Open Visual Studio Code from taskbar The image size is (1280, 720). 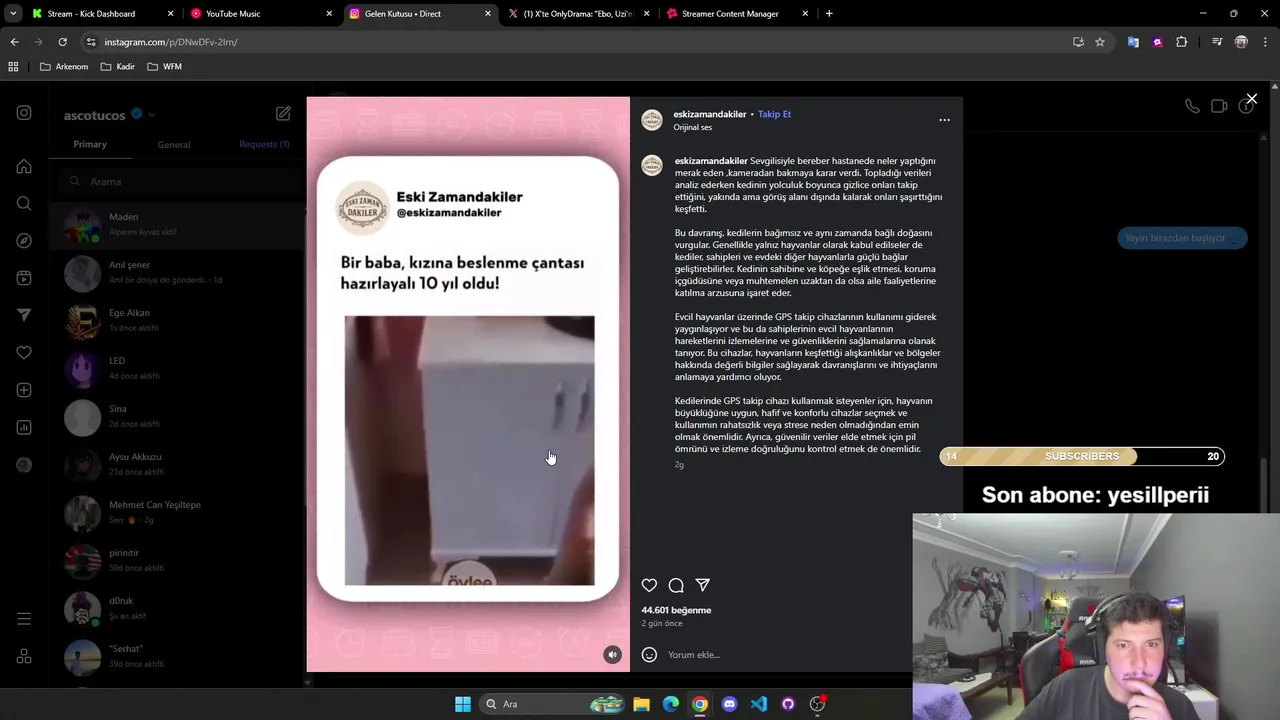759,704
